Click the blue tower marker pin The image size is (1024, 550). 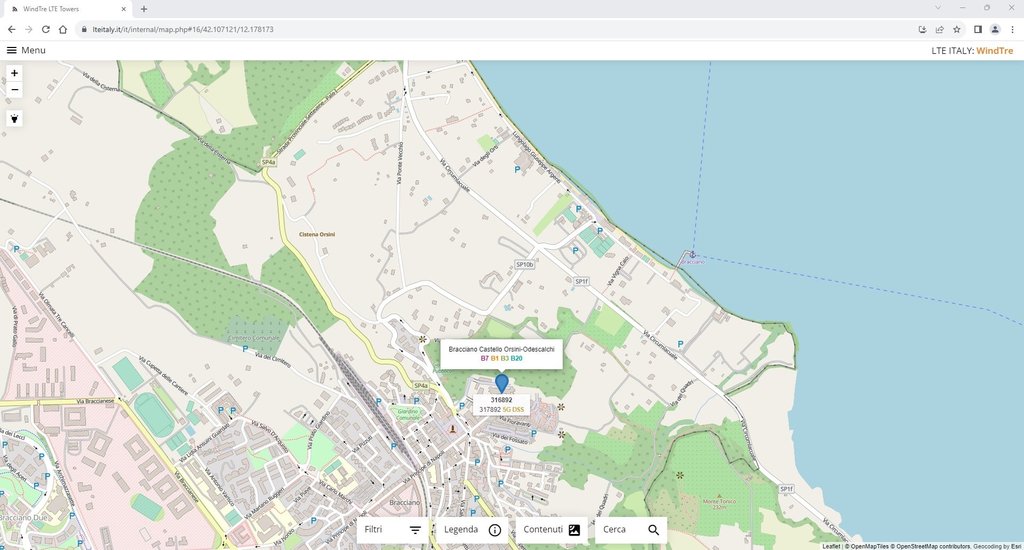(x=502, y=382)
